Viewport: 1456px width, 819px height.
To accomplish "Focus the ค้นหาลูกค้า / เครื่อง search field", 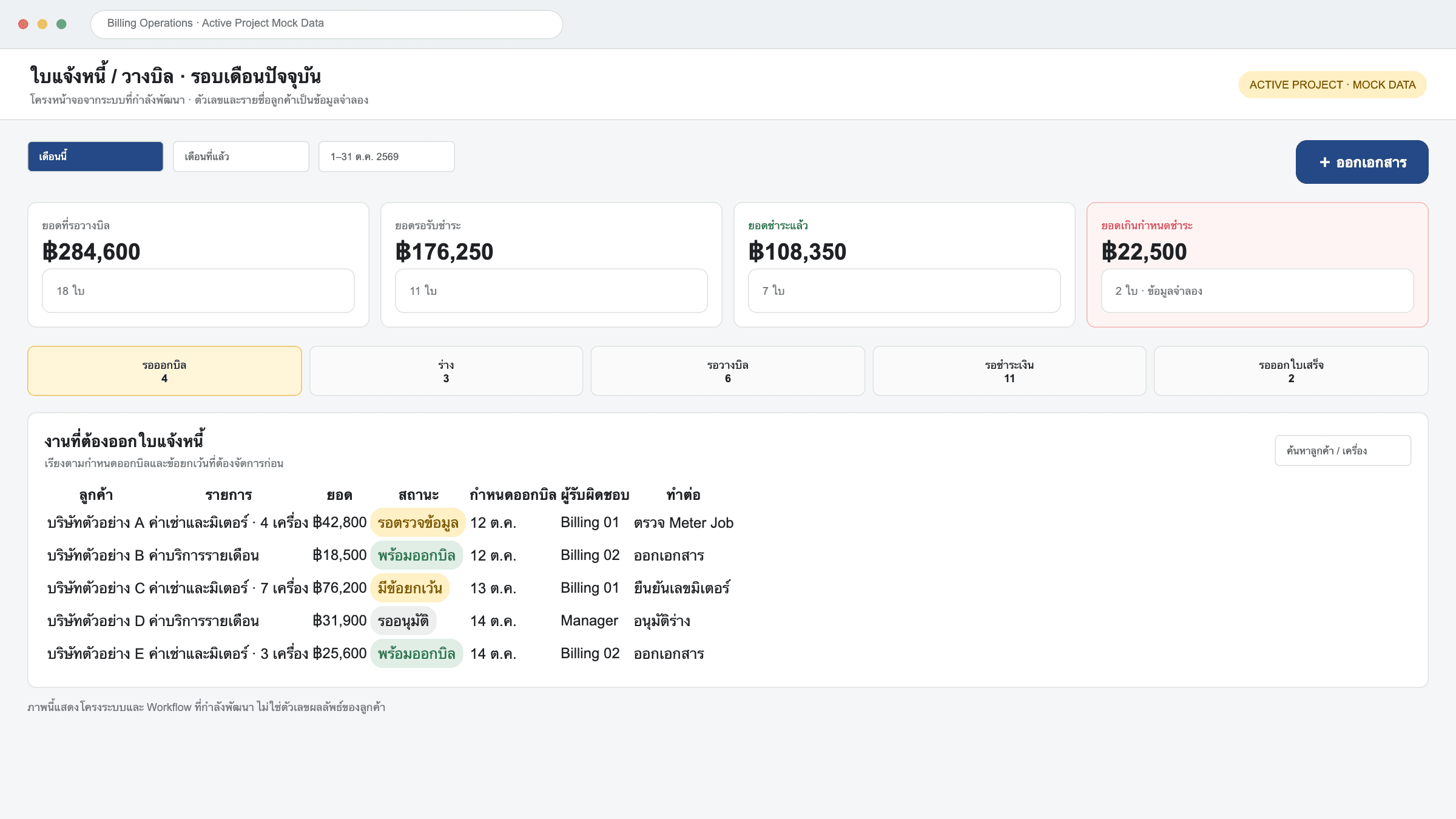I will (1343, 450).
